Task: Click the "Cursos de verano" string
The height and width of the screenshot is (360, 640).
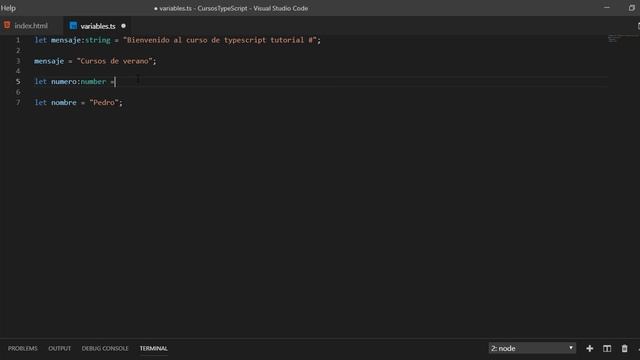Action: coord(114,61)
